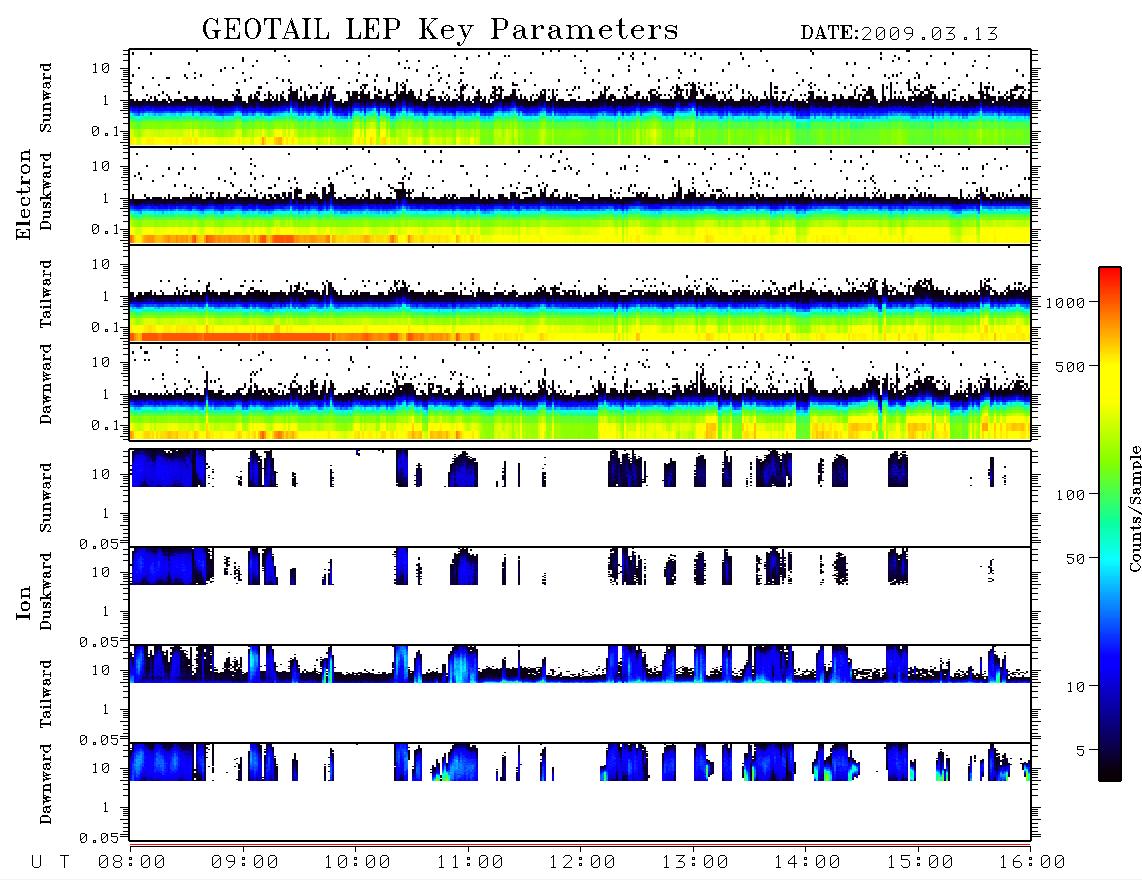The width and height of the screenshot is (1142, 880).
Task: Click the "0.1" tick of the Electron Dawnward panel
Action: coord(105,425)
